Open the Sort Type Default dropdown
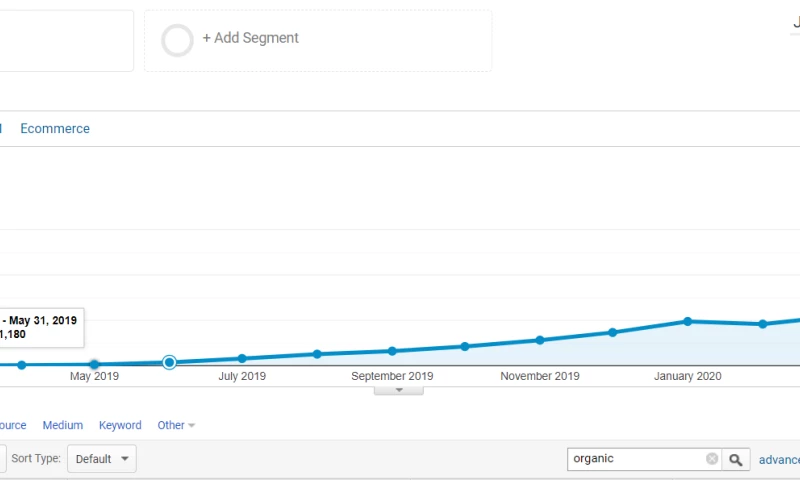 click(x=102, y=459)
